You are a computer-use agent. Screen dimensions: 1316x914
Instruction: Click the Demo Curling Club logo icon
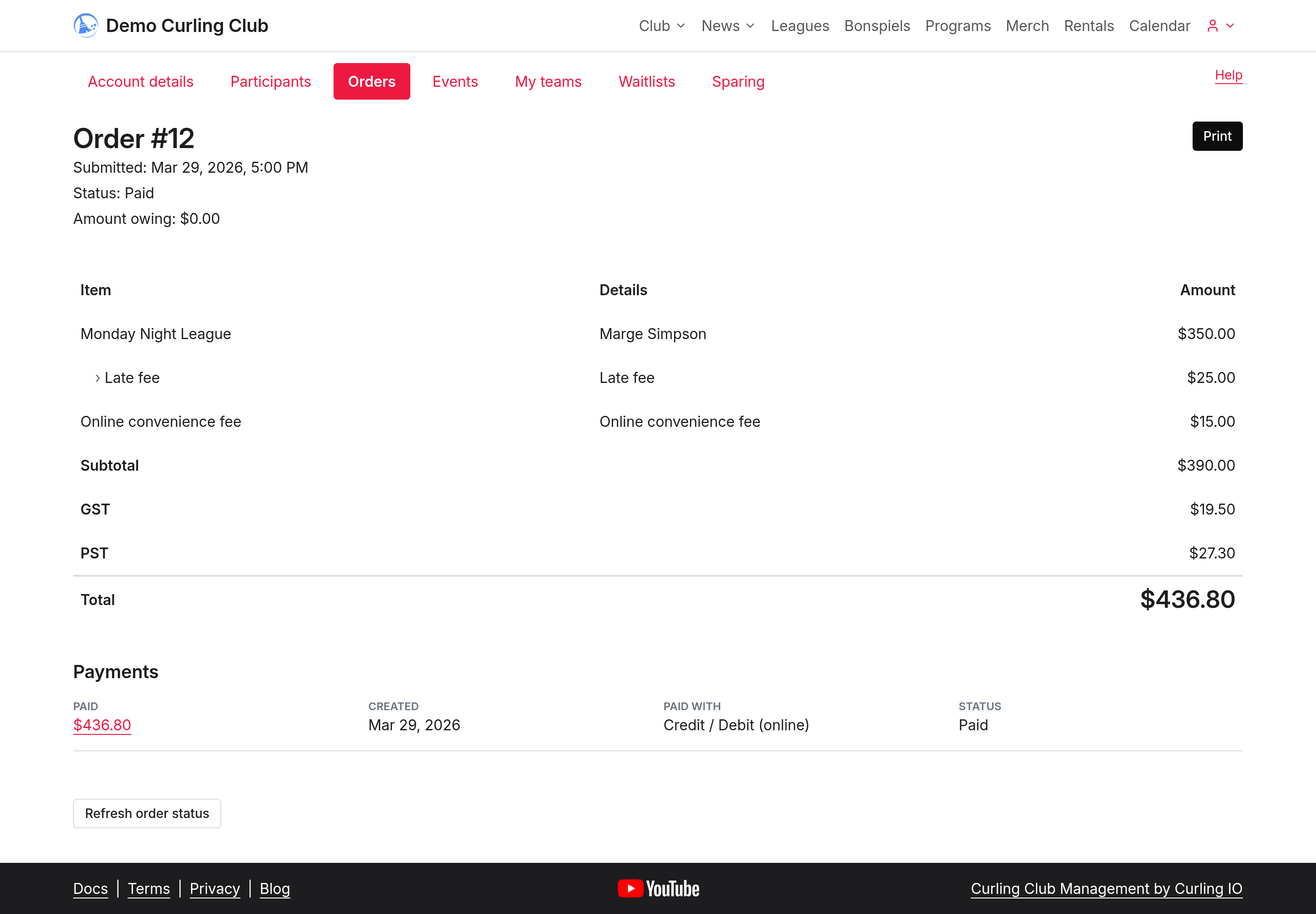point(85,26)
